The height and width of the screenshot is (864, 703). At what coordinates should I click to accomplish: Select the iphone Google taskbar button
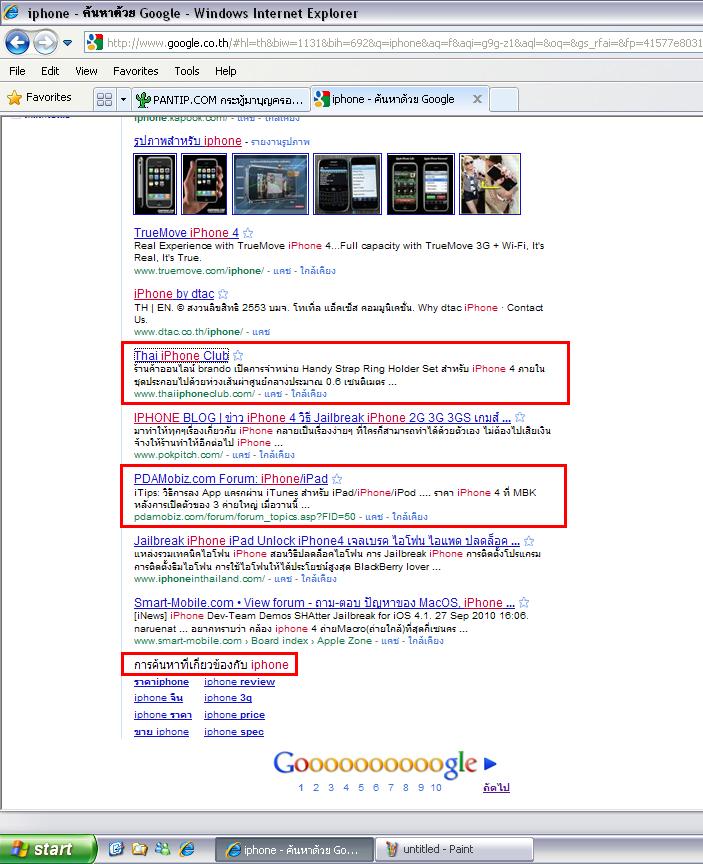coord(294,850)
